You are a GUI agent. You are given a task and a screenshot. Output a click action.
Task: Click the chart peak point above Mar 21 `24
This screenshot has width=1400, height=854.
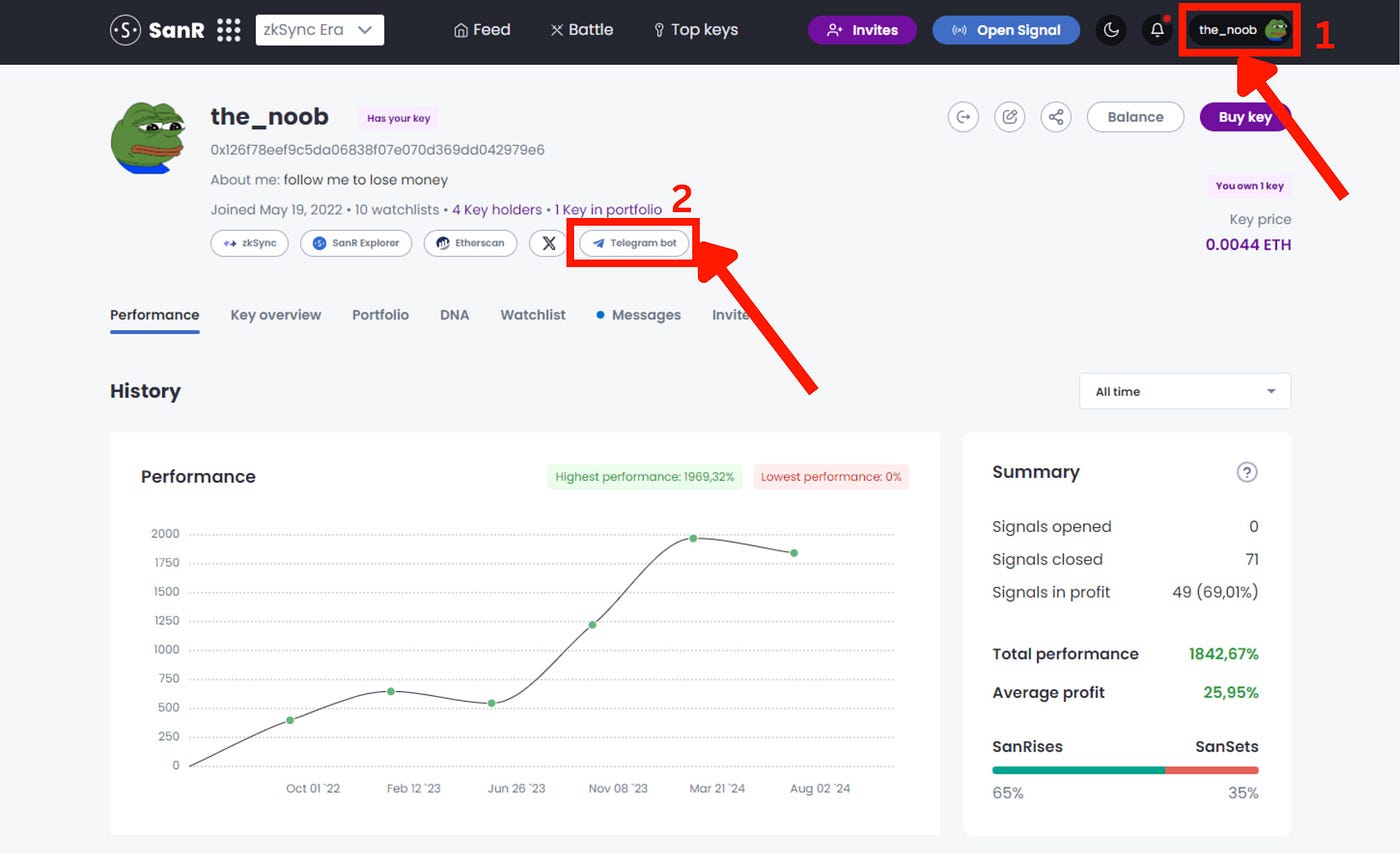coord(693,538)
